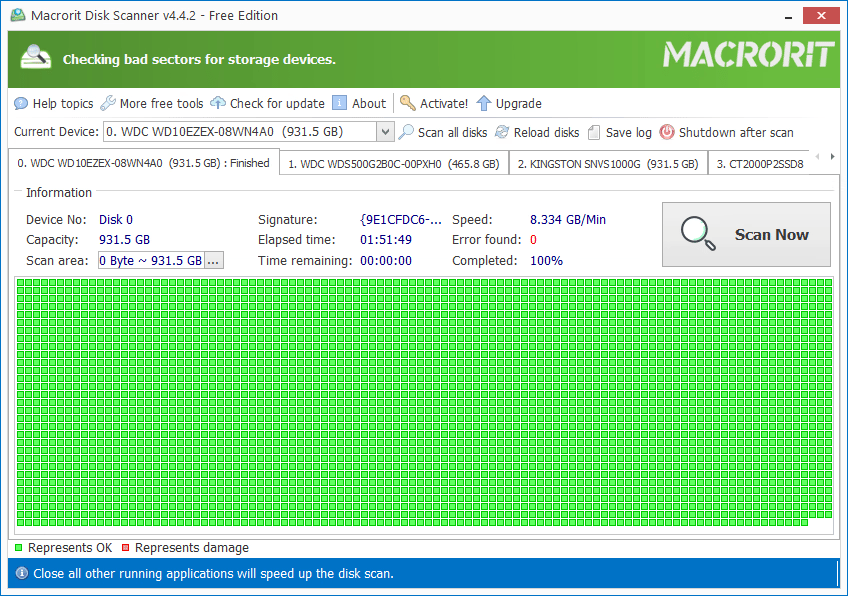Click the green Represents OK legend square
Screen dimensions: 848x596
(x=19, y=548)
